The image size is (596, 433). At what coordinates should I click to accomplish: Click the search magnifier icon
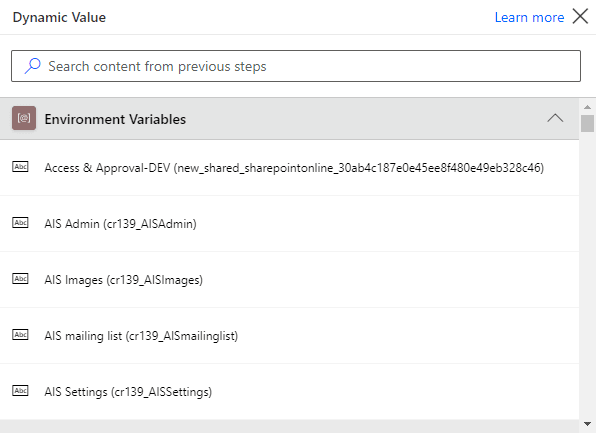coord(33,66)
